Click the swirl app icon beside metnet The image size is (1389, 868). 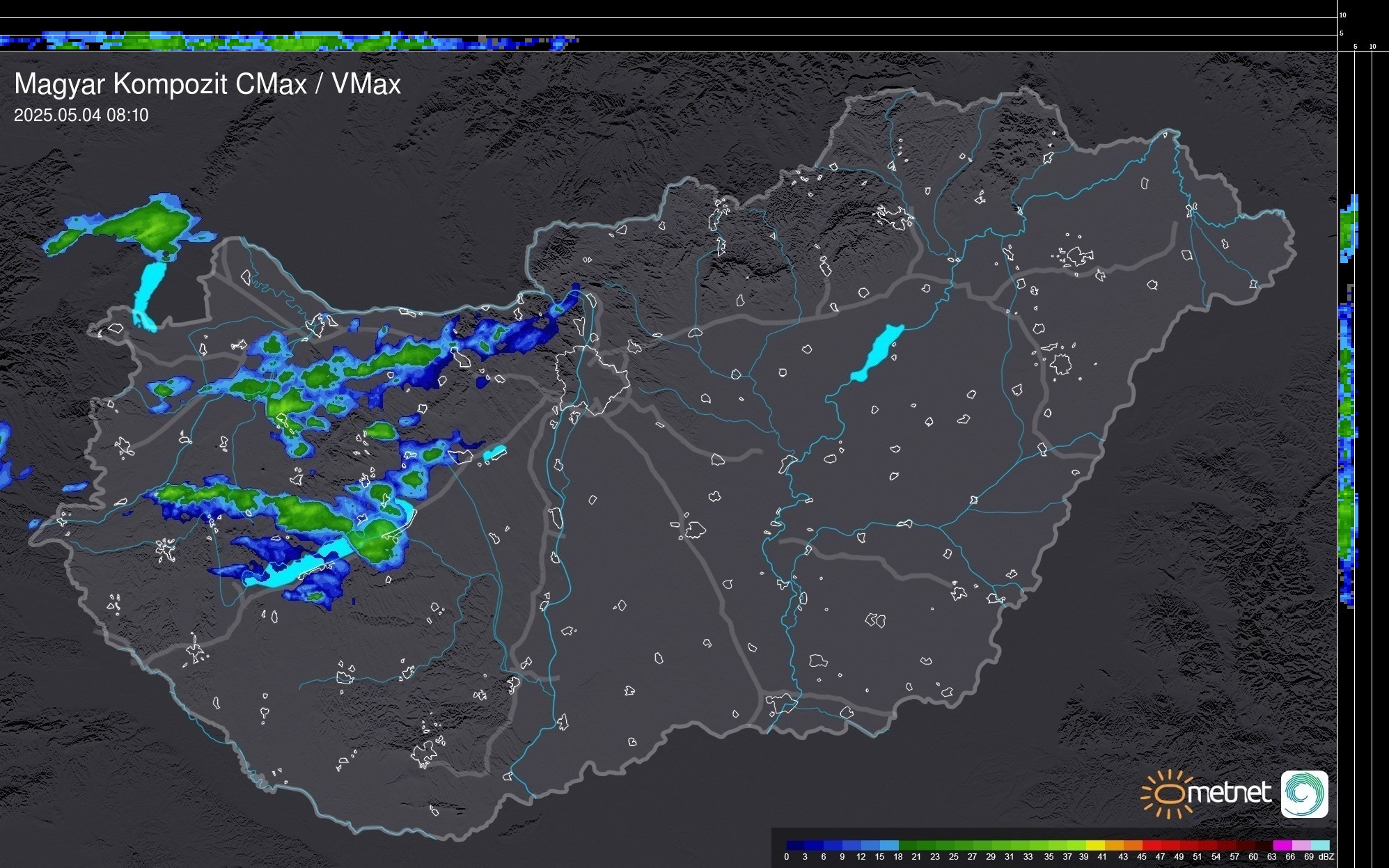(1304, 794)
